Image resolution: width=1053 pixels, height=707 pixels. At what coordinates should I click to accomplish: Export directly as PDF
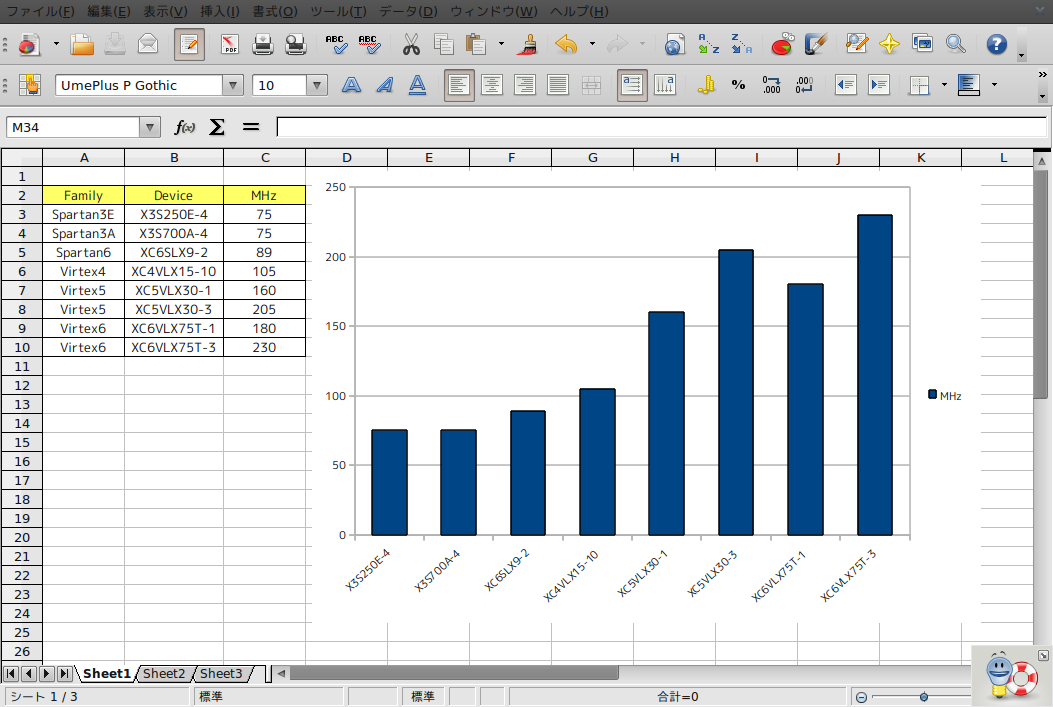click(230, 45)
